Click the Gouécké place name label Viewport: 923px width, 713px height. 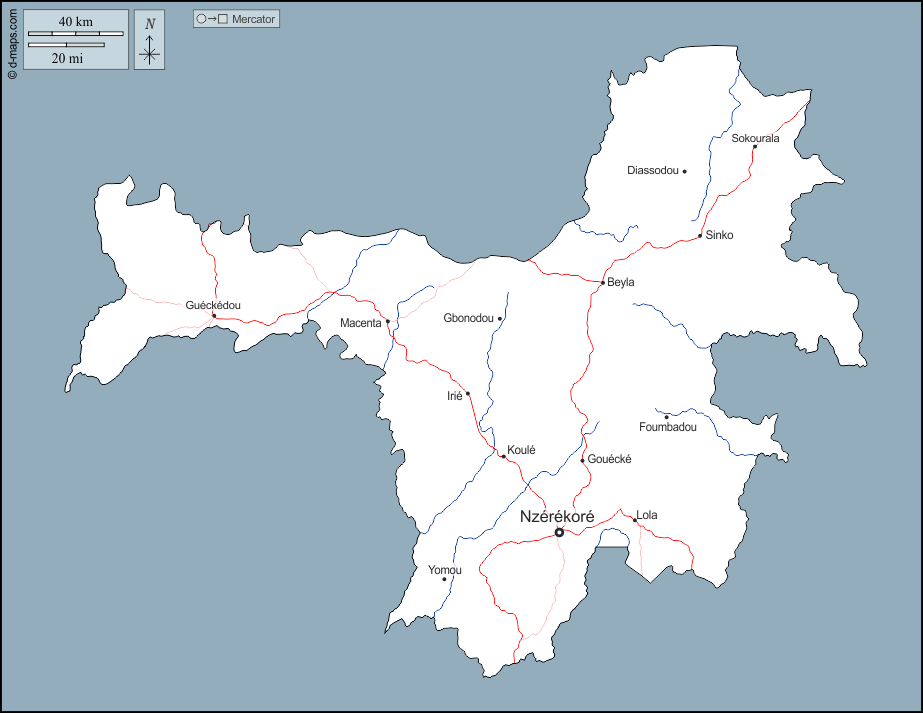coord(610,459)
